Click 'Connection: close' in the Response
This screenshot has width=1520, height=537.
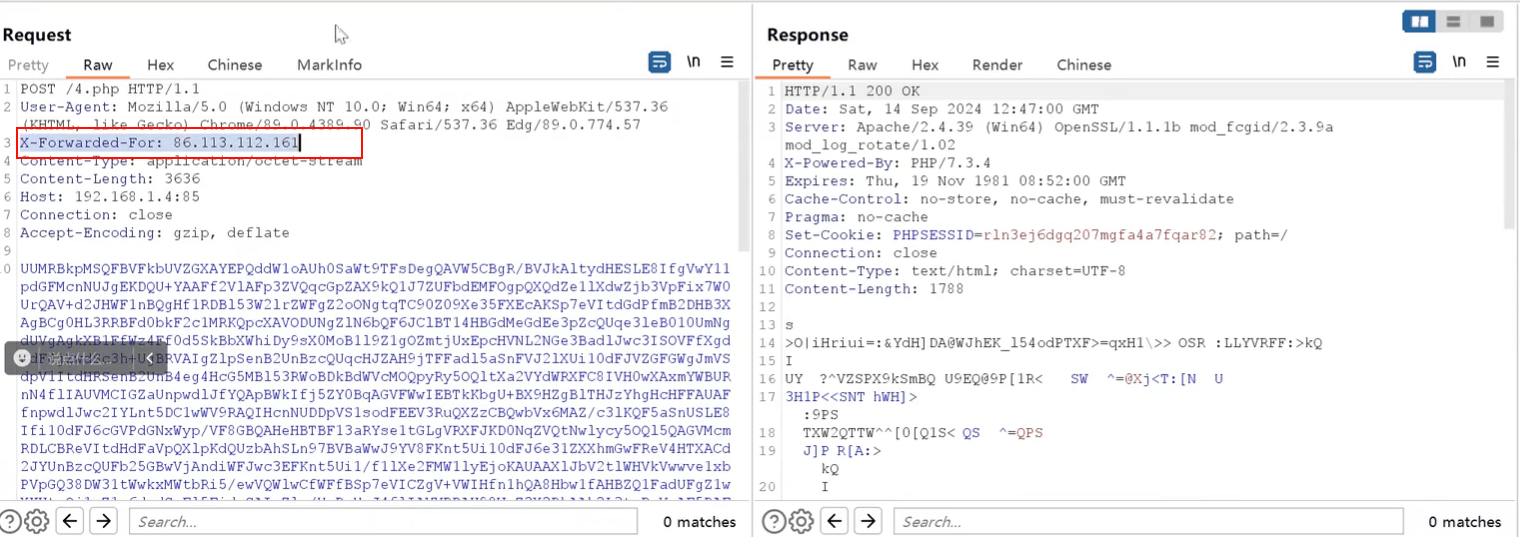(861, 253)
